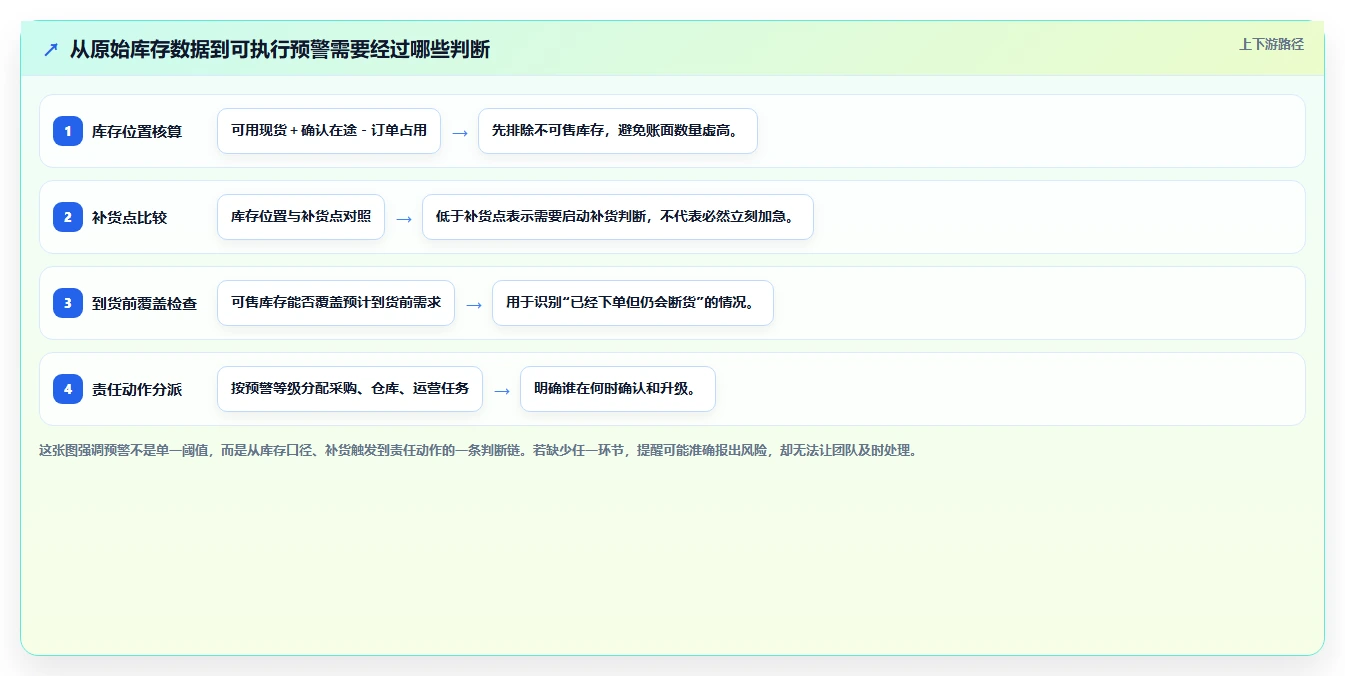Click the diagonal arrow icon beside the title
This screenshot has height=676, width=1345.
pyautogui.click(x=51, y=49)
